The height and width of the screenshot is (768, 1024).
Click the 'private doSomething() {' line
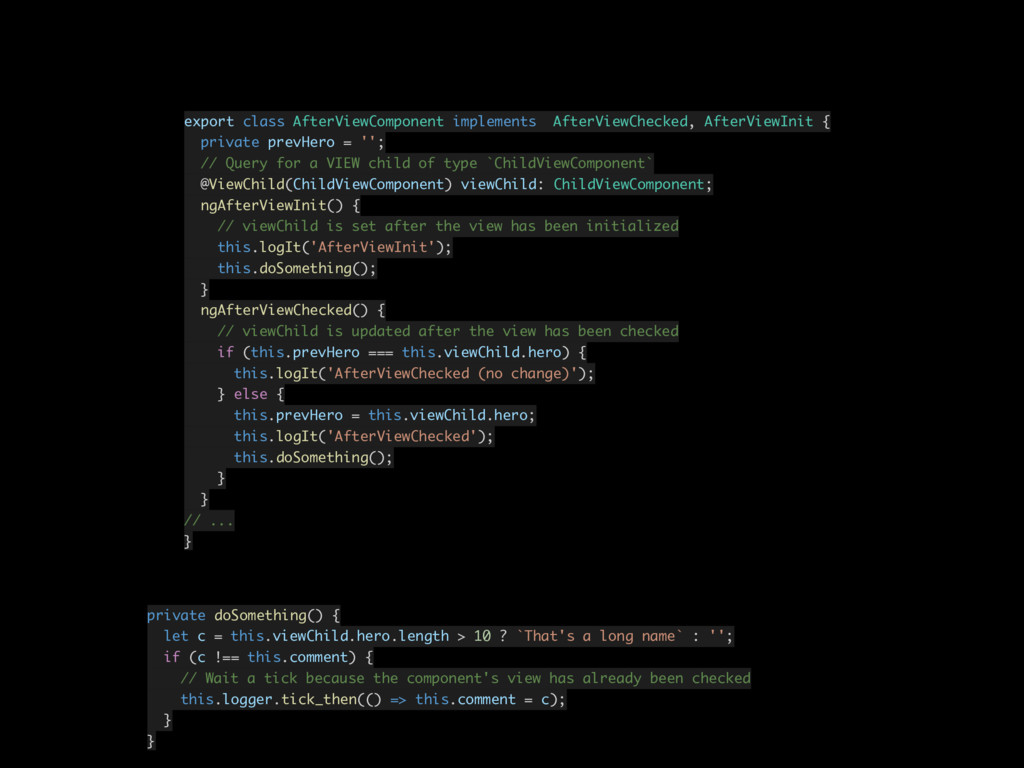244,615
